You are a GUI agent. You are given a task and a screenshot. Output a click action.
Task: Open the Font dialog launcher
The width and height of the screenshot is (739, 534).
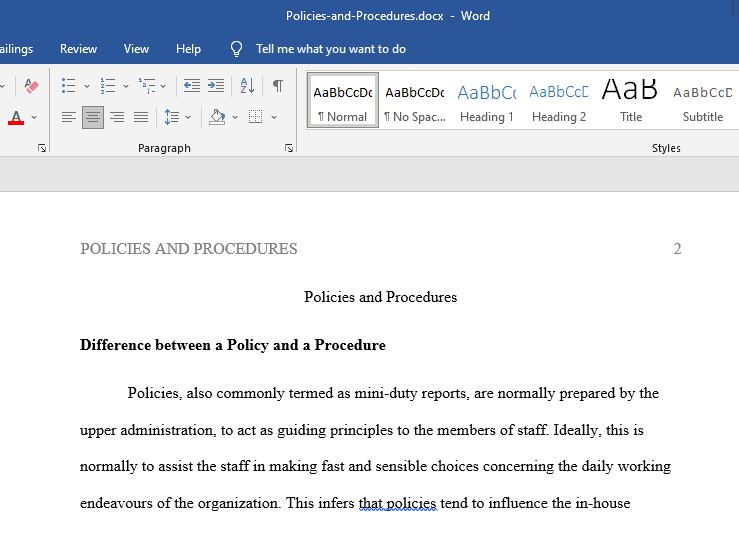pos(42,148)
